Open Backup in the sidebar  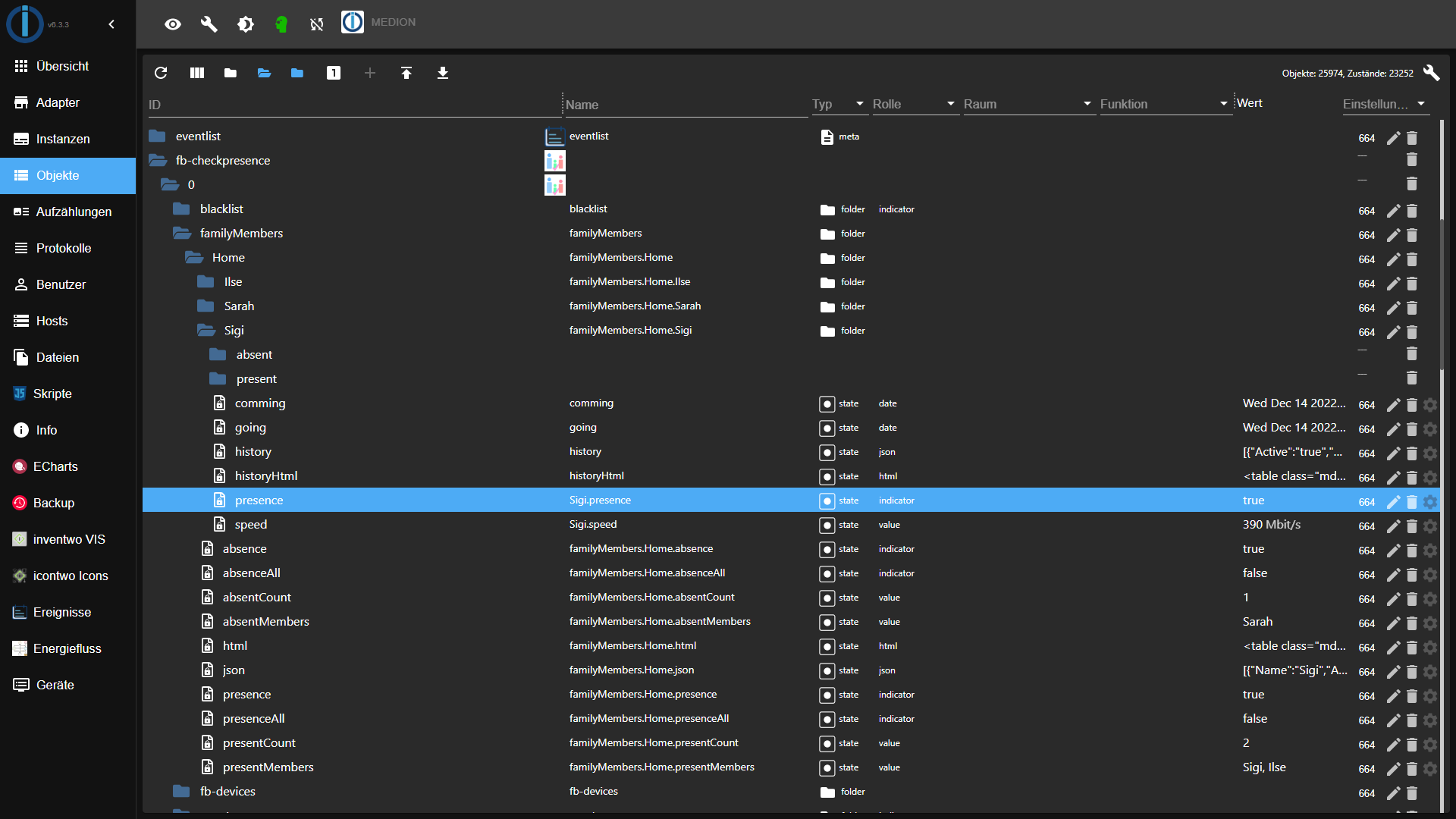pos(68,503)
